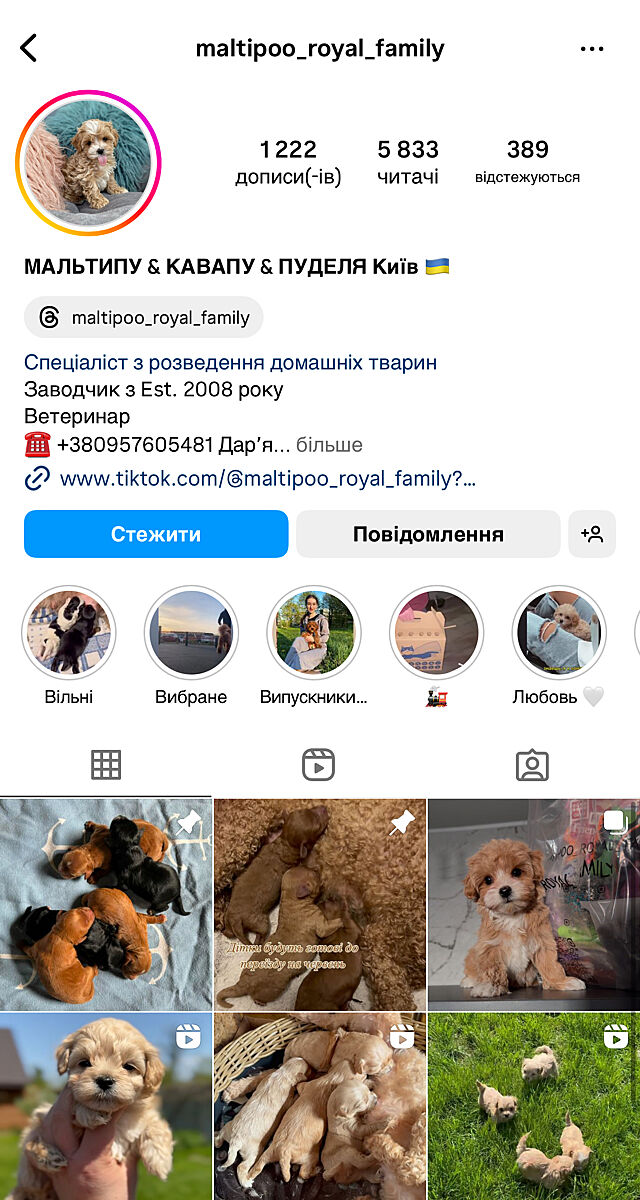The width and height of the screenshot is (640, 1200).
Task: Tap the add-person suggestions icon
Action: point(592,534)
